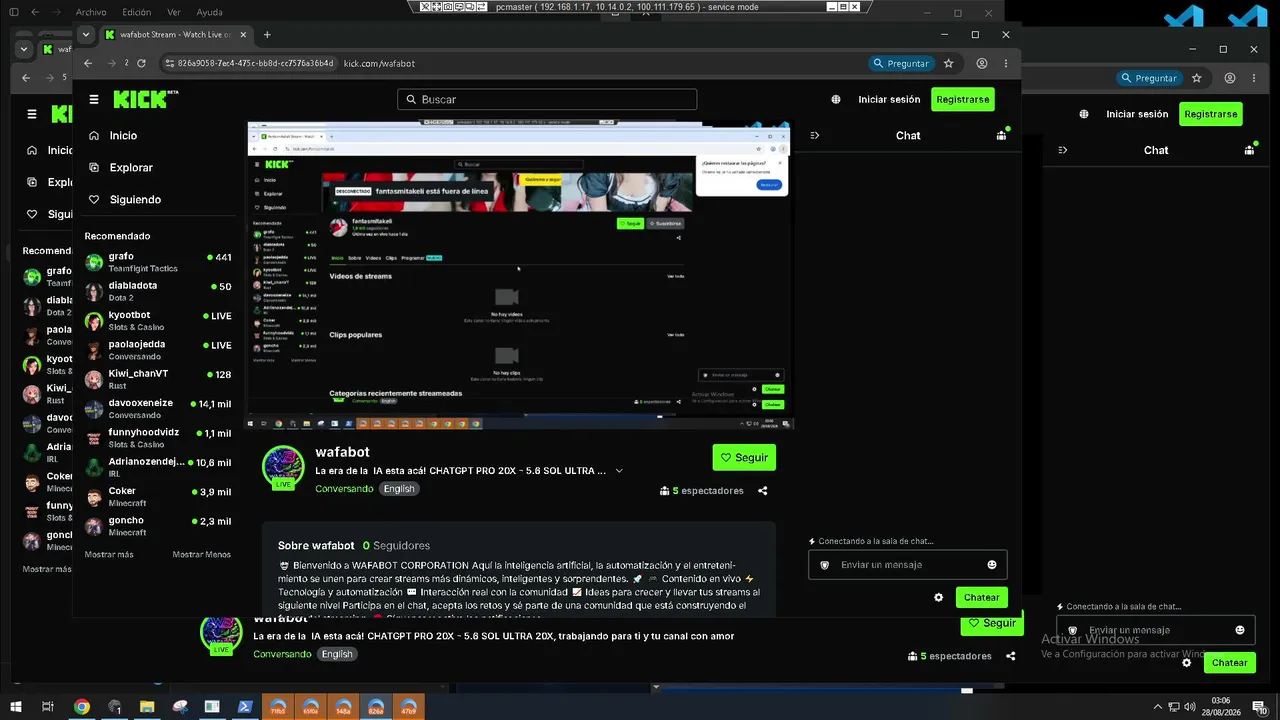Click the emoji icon in the background window chat
This screenshot has height=720, width=1280.
1240,630
